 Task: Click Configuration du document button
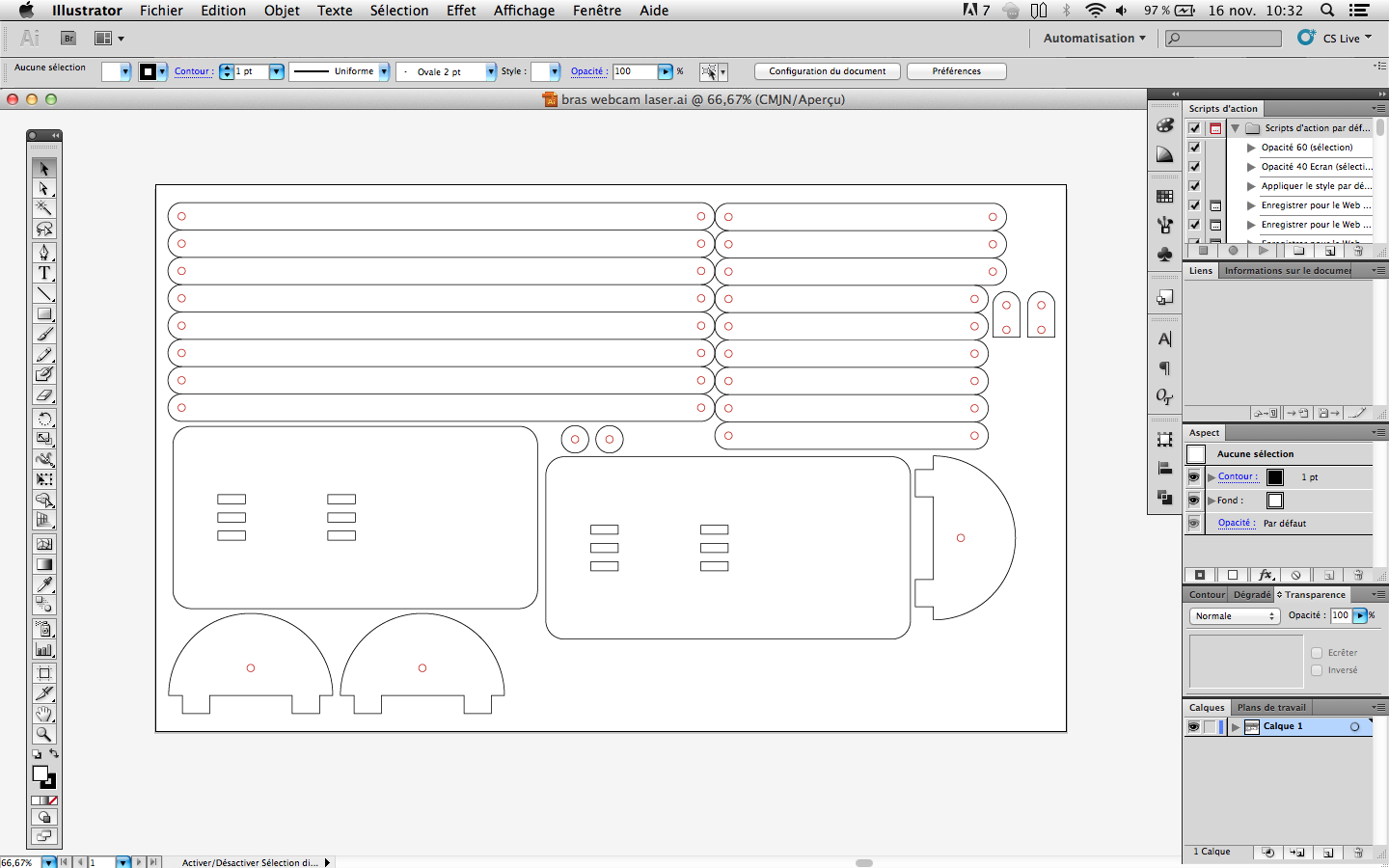pyautogui.click(x=828, y=71)
